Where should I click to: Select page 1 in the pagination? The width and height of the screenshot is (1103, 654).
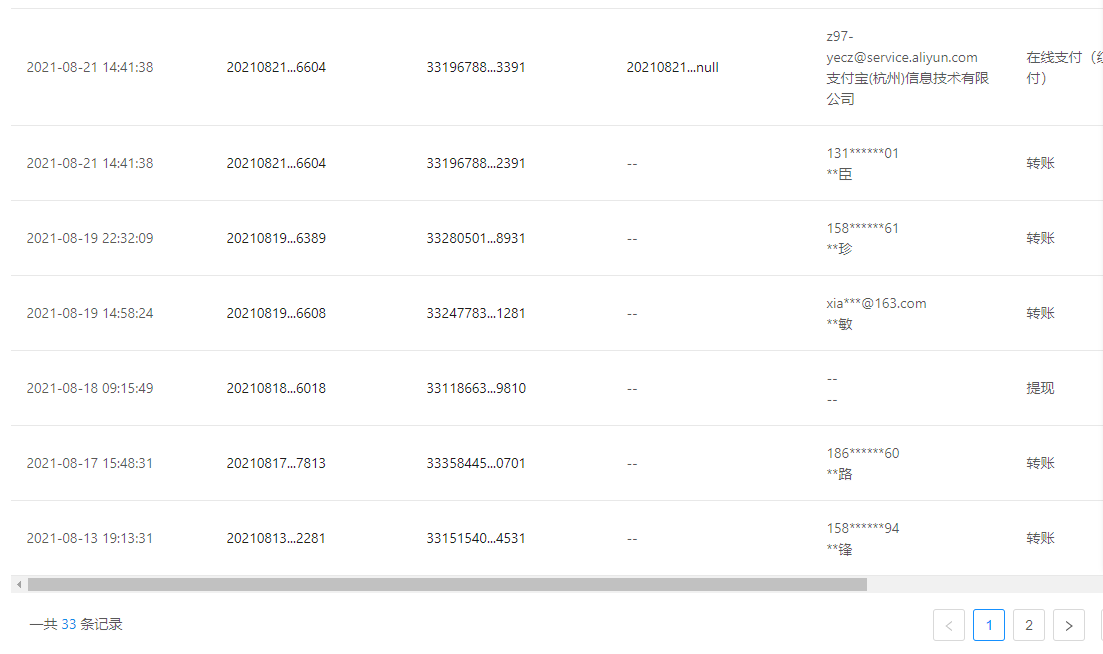pyautogui.click(x=988, y=625)
